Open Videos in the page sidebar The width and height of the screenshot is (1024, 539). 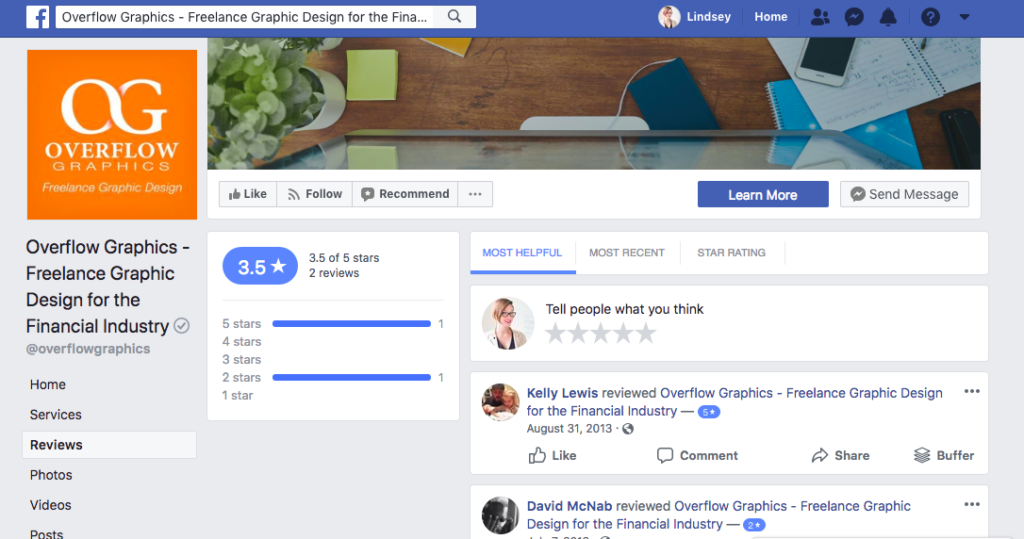click(50, 505)
